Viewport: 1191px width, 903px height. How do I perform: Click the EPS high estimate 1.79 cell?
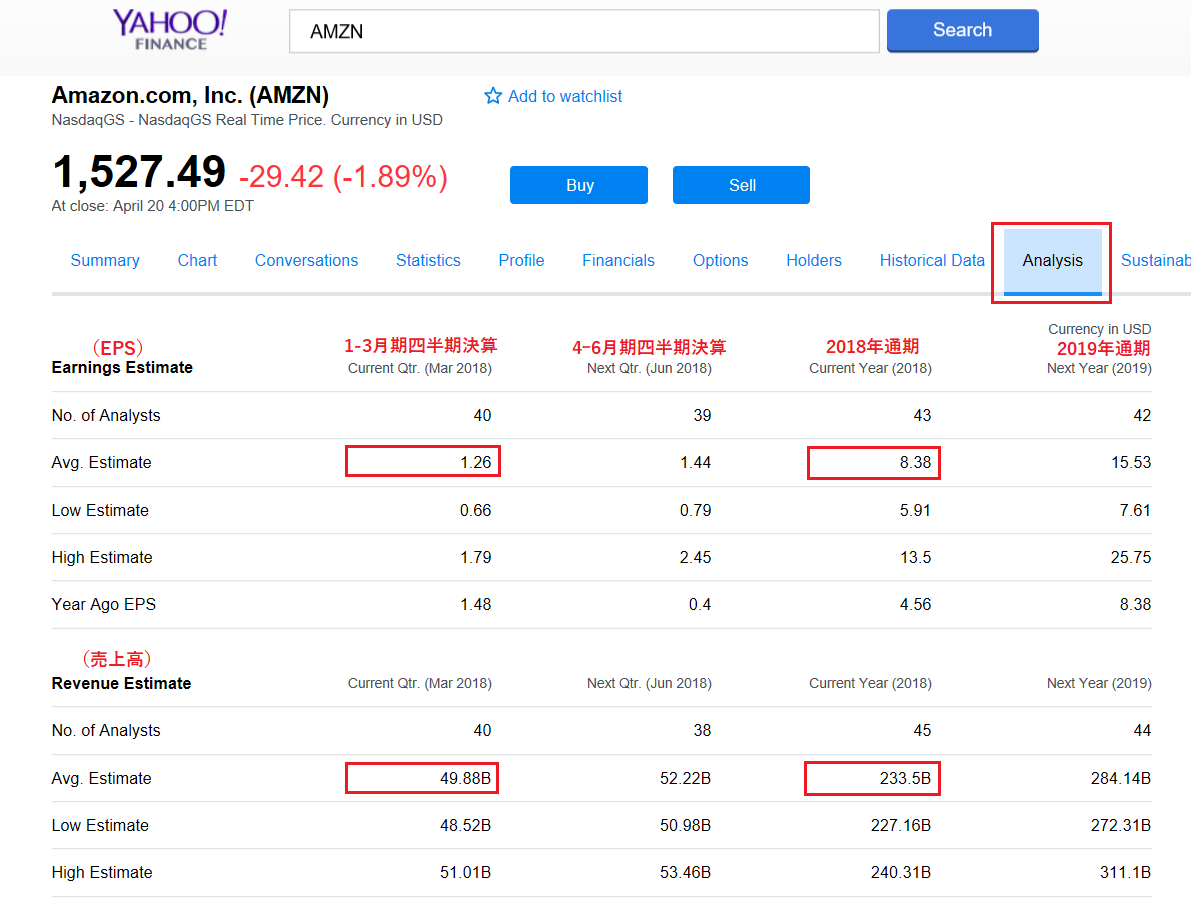[x=475, y=557]
